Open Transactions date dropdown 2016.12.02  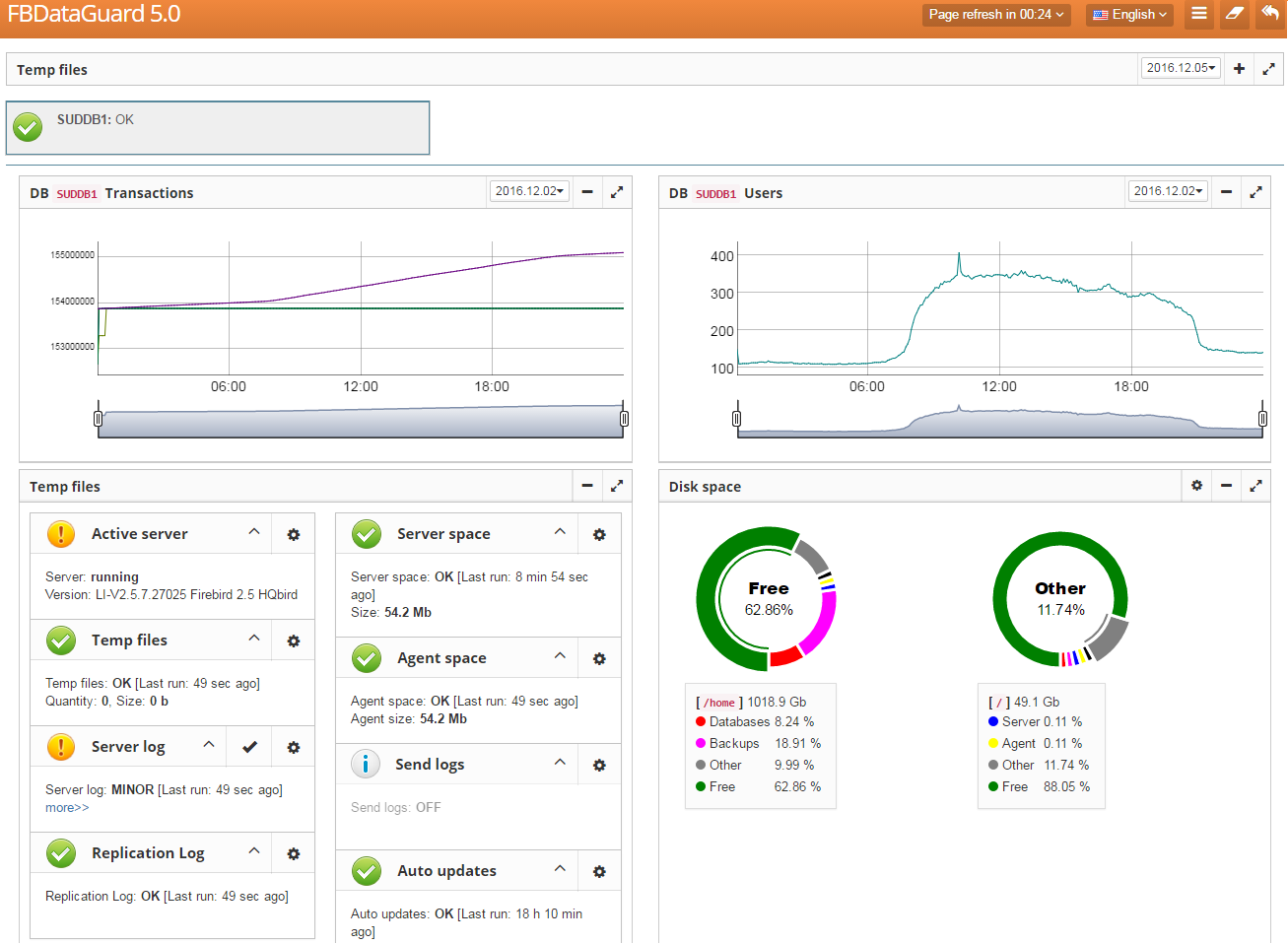[529, 191]
